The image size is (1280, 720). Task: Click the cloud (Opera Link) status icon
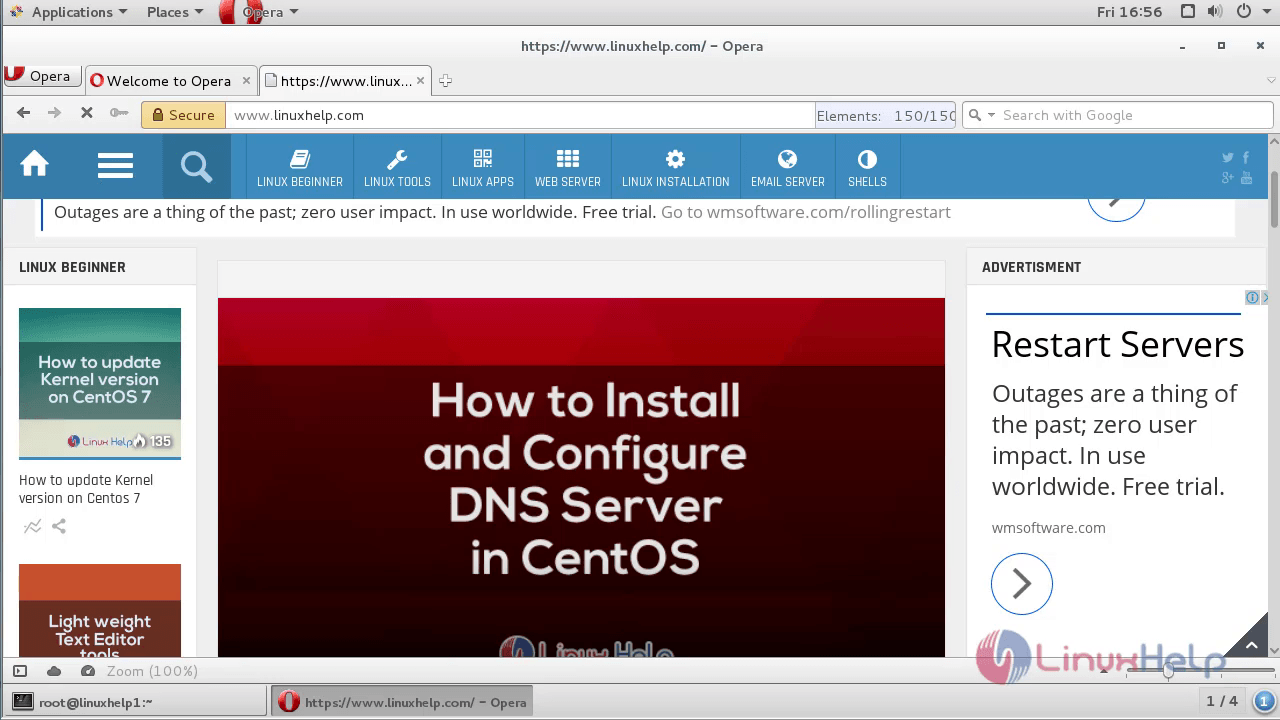coord(54,671)
